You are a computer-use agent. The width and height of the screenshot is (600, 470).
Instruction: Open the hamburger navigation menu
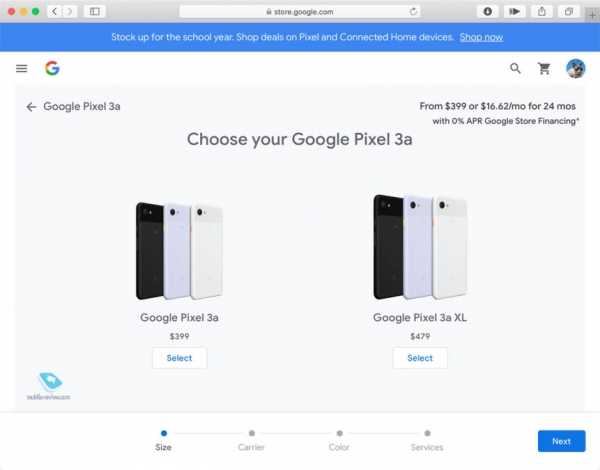click(22, 68)
